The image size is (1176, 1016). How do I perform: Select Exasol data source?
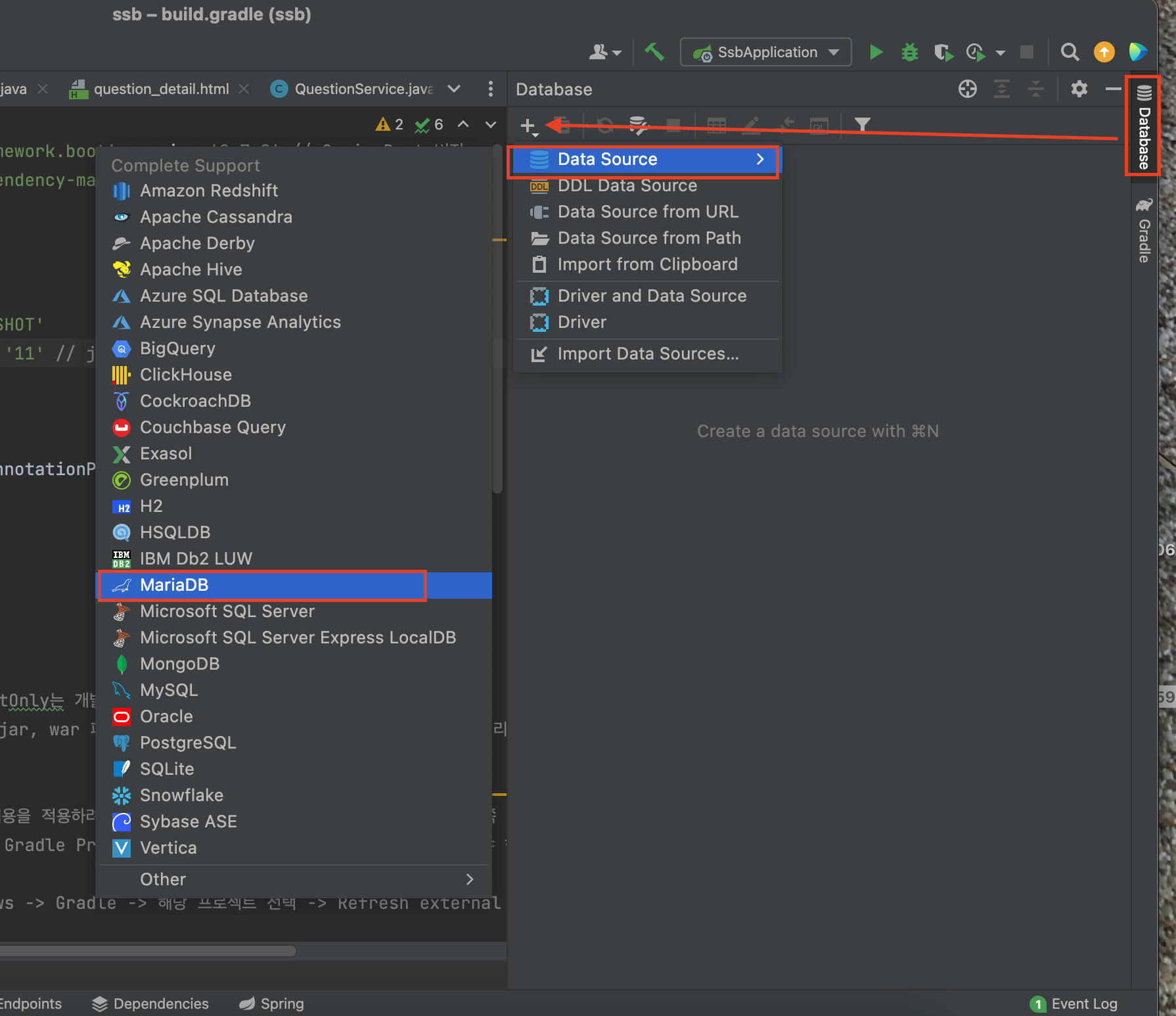[294, 453]
